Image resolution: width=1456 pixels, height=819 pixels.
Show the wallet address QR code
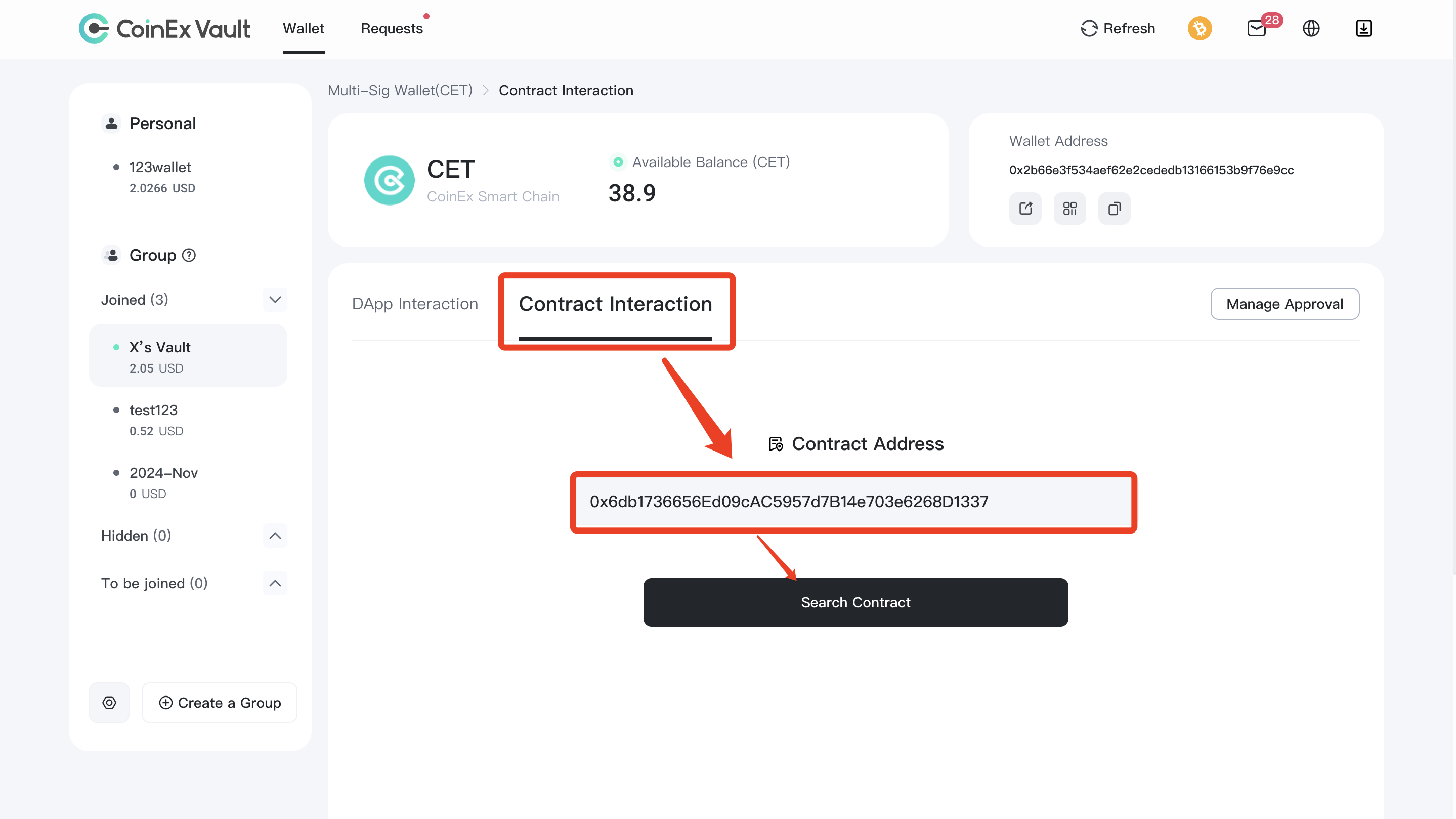(1069, 209)
